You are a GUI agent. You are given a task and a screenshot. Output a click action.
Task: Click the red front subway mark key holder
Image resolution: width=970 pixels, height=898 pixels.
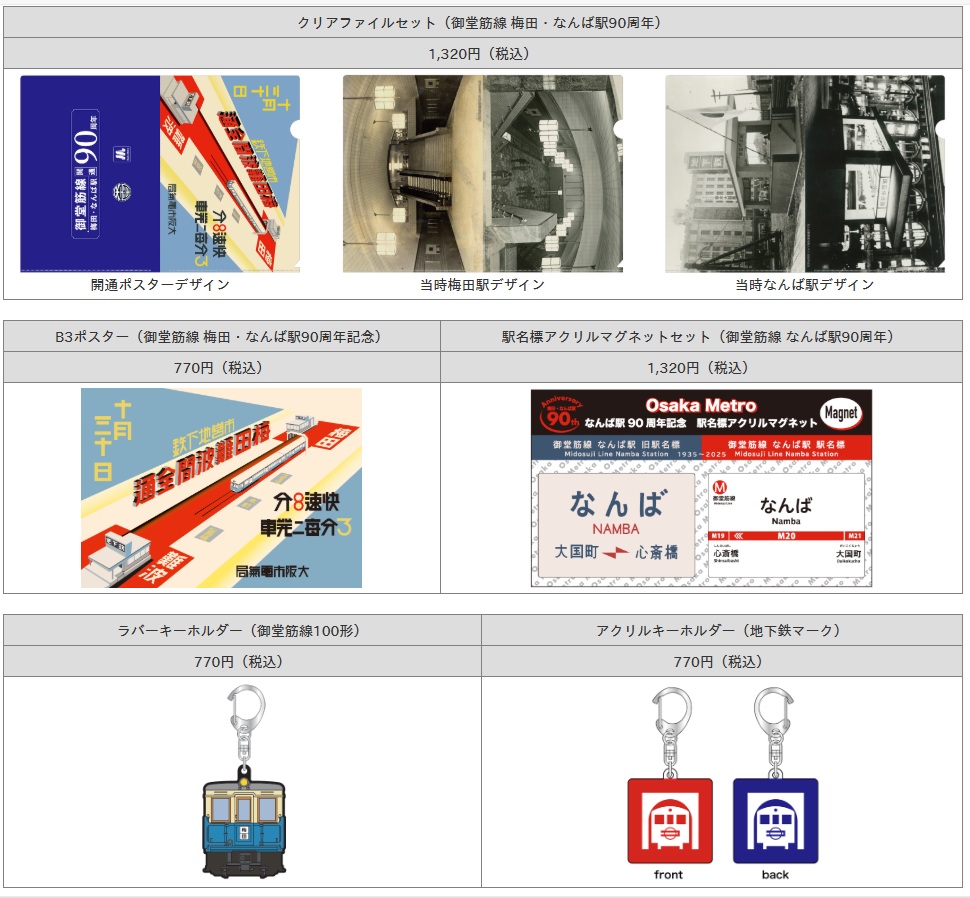(669, 820)
